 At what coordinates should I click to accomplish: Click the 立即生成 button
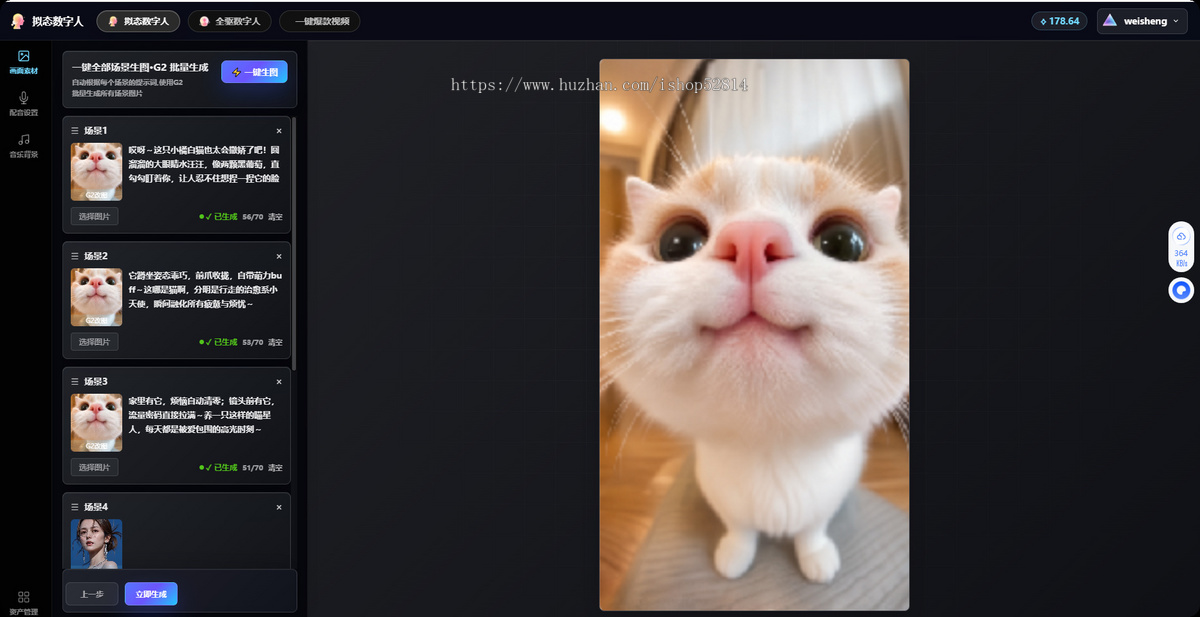tap(151, 594)
